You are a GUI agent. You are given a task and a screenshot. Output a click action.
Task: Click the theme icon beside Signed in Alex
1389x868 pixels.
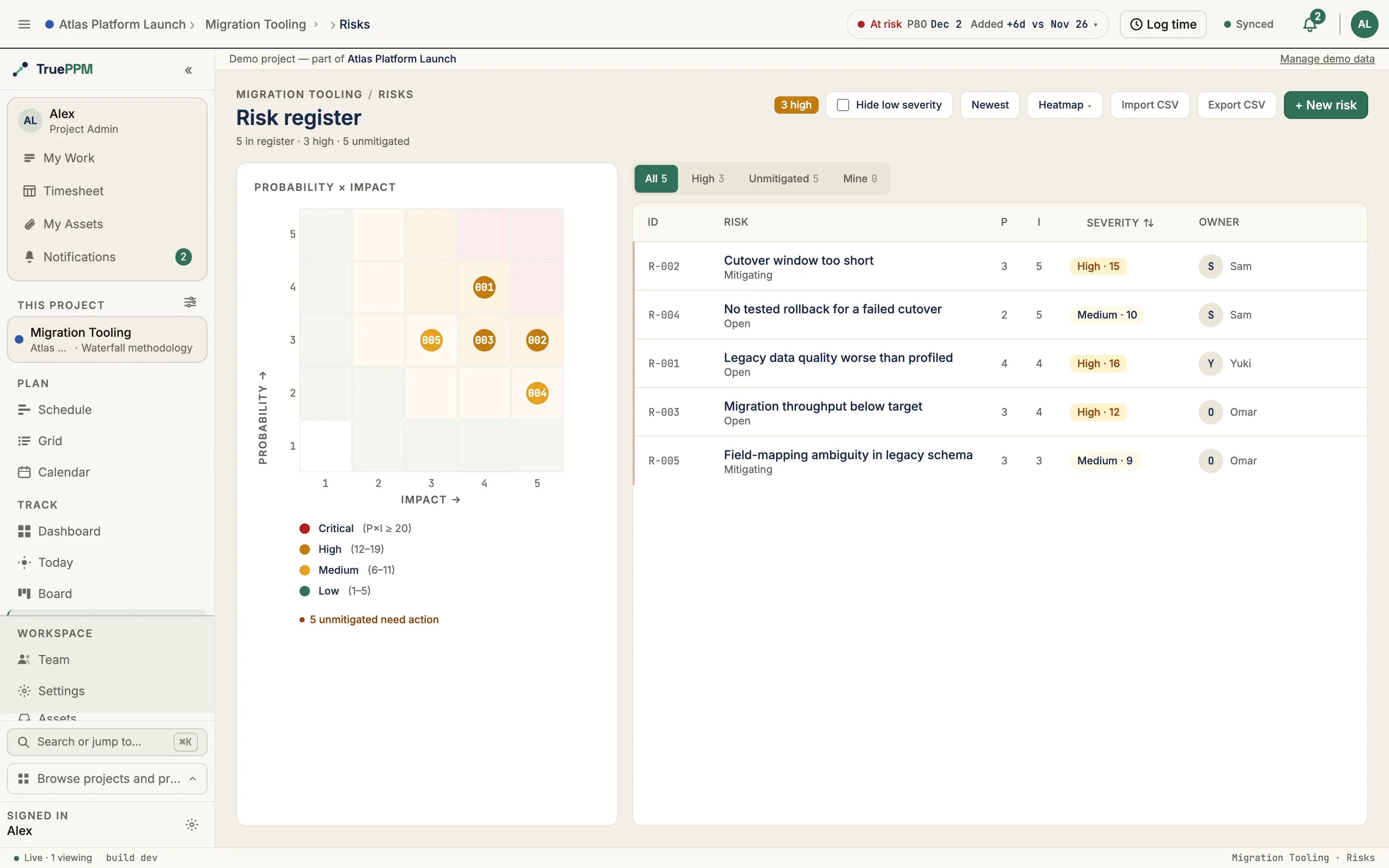point(192,824)
